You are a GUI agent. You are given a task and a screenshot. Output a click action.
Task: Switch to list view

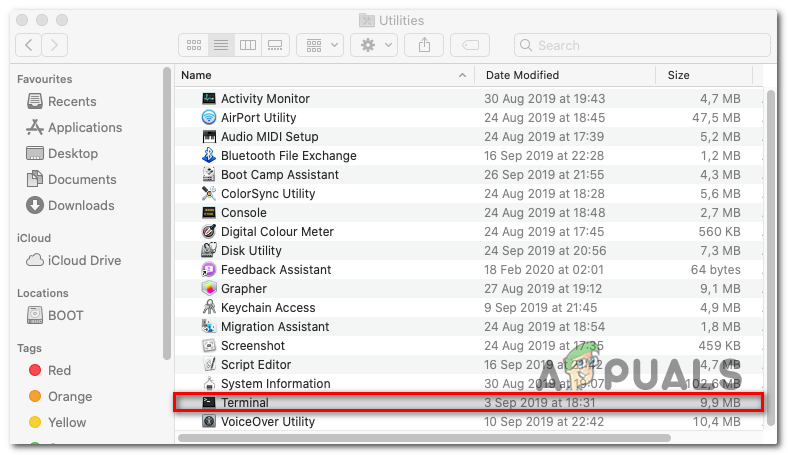pyautogui.click(x=221, y=45)
